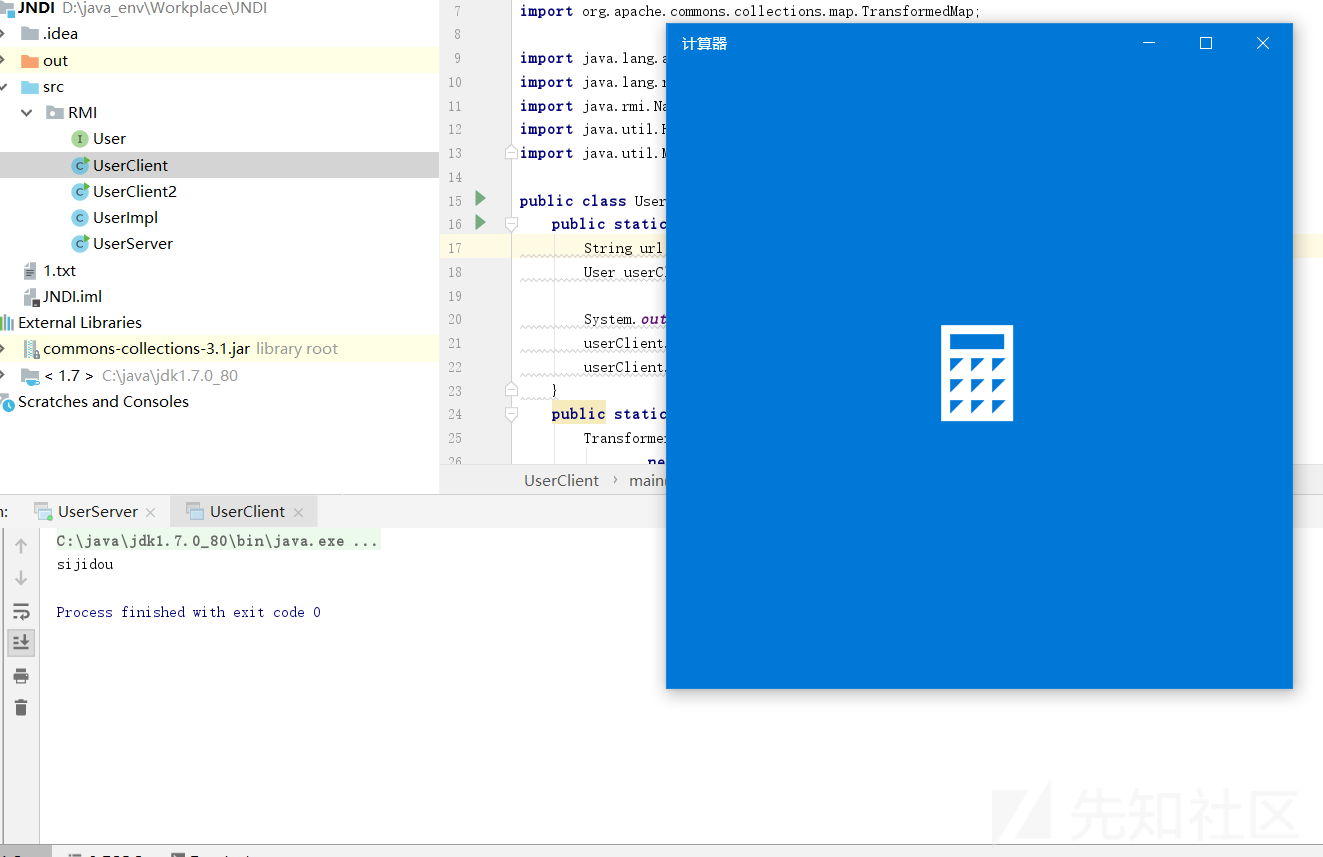Switch to the UserServer run tab
The image size is (1323, 857).
97,511
